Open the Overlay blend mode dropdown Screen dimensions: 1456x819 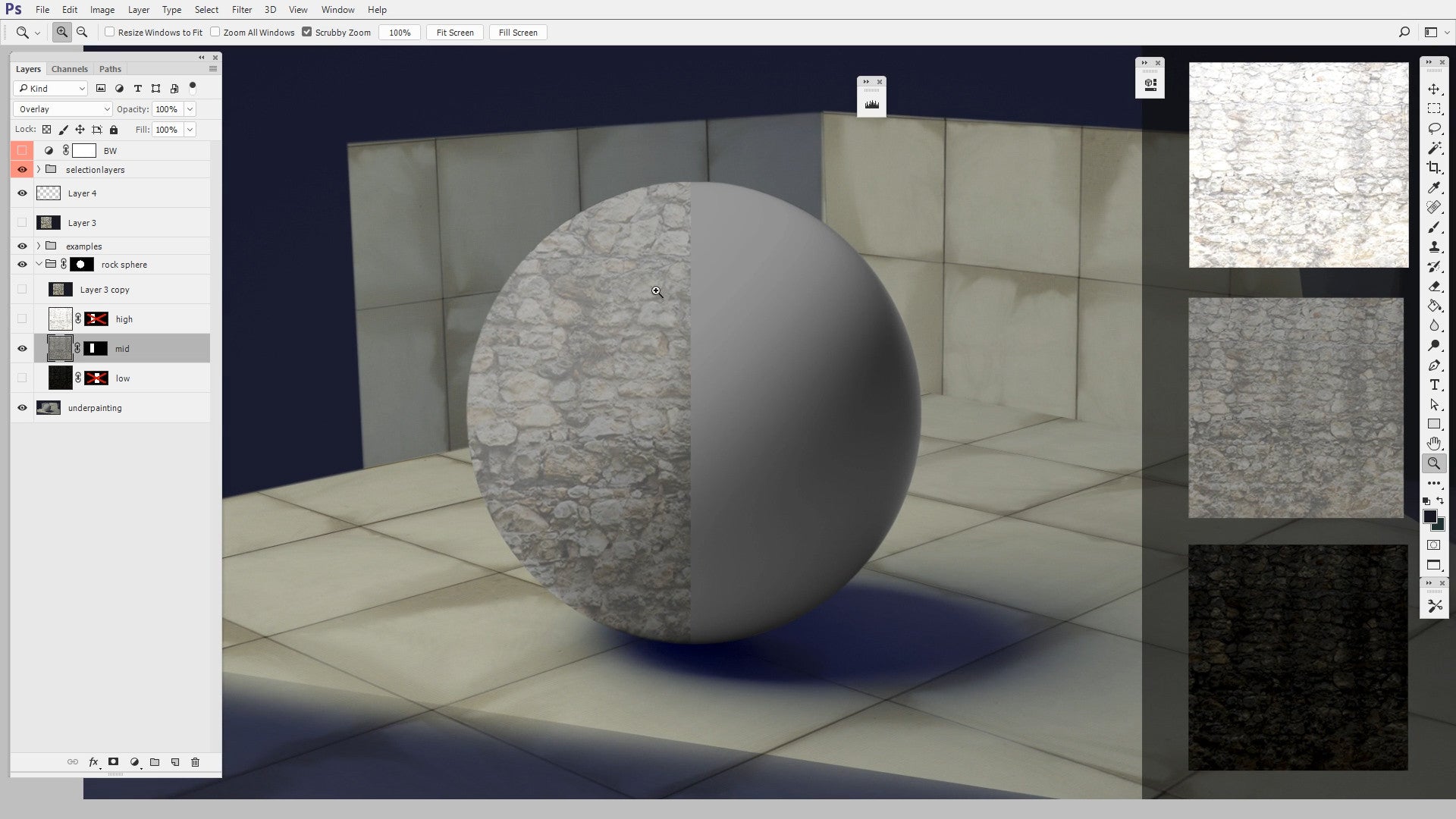coord(62,108)
